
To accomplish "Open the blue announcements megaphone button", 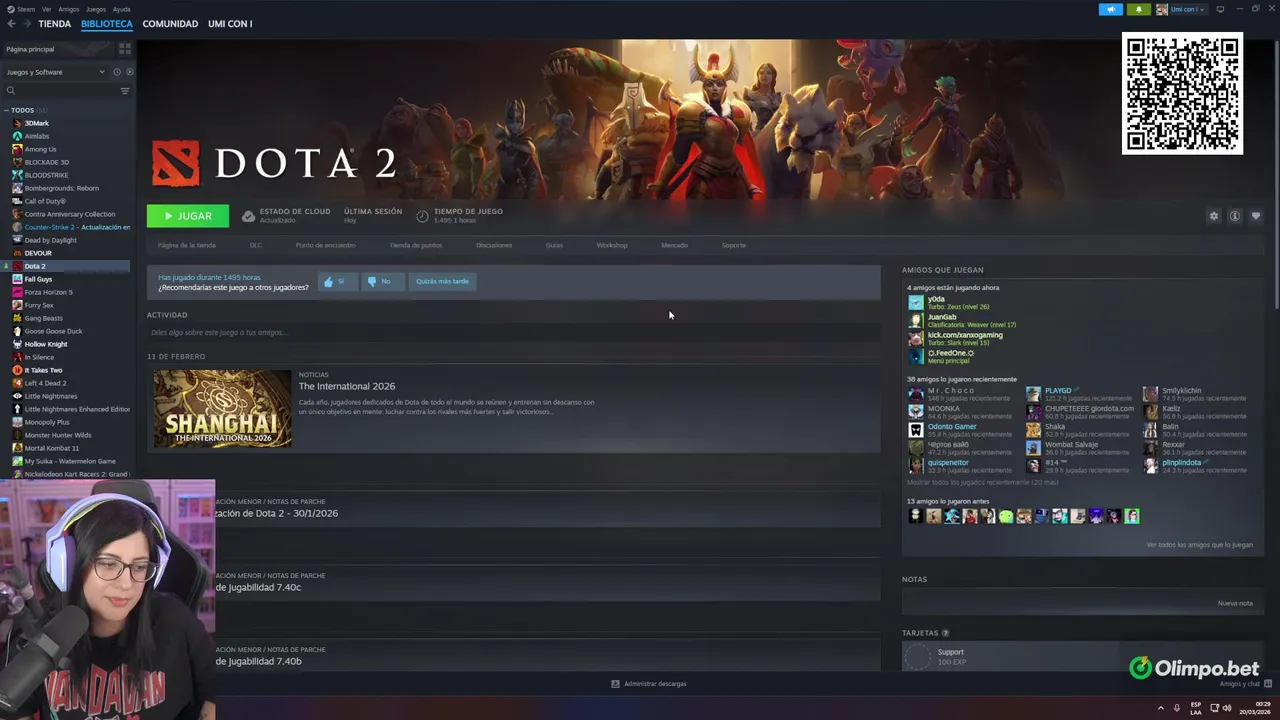I will coord(1110,9).
